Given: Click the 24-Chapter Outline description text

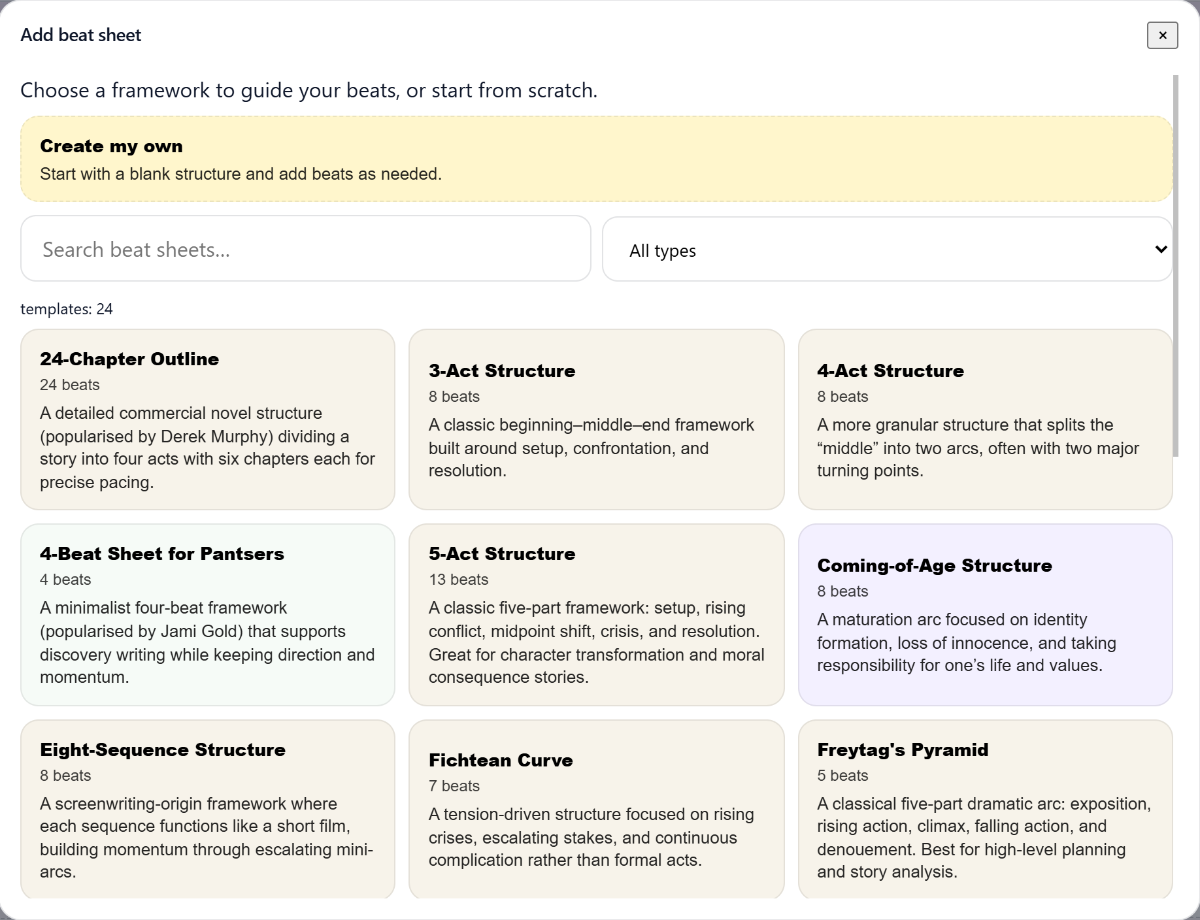Looking at the screenshot, I should point(207,448).
